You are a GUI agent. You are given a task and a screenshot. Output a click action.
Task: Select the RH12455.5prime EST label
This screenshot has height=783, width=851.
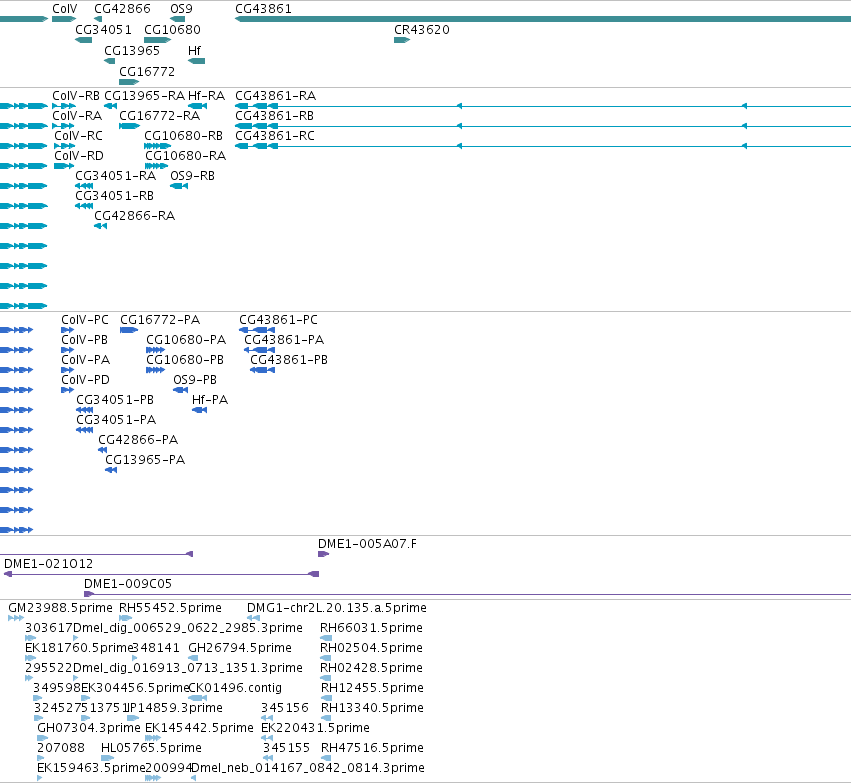tap(372, 689)
